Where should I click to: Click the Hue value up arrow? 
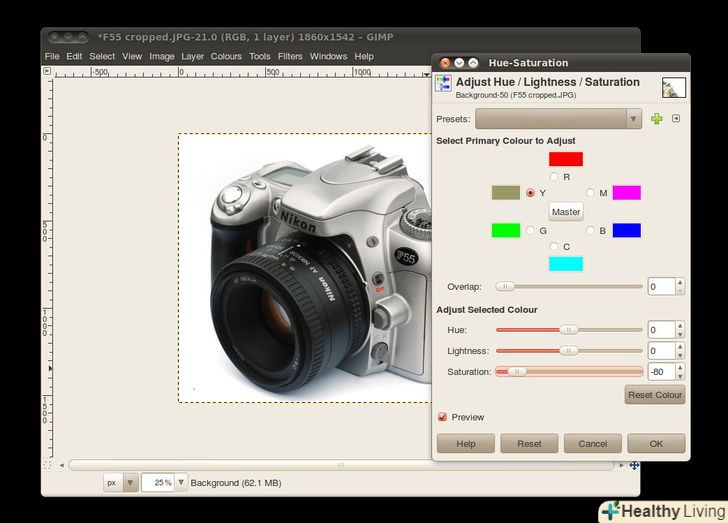(680, 325)
